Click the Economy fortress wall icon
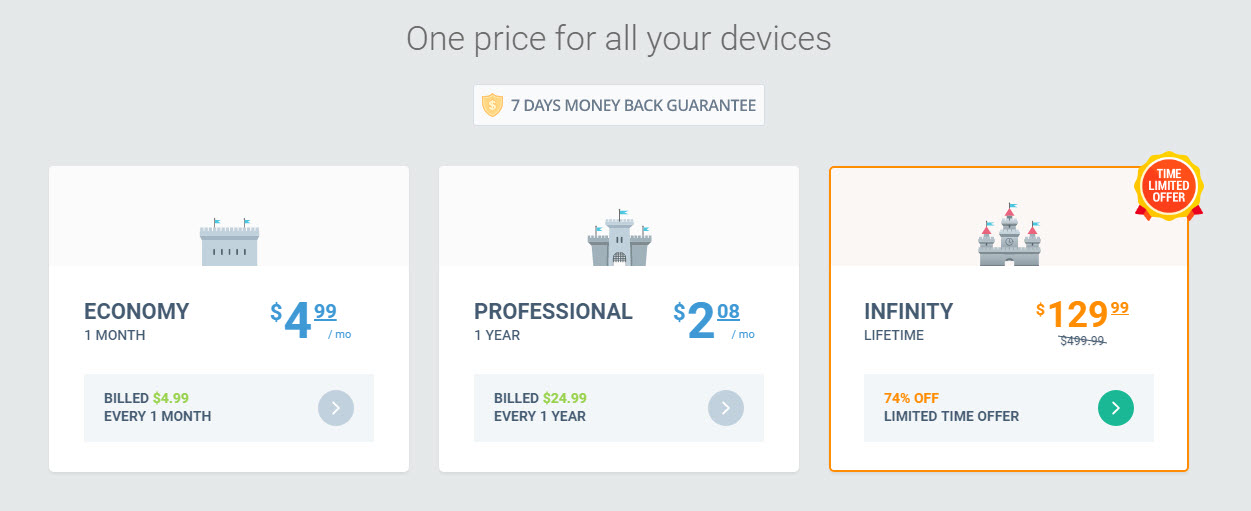 229,241
